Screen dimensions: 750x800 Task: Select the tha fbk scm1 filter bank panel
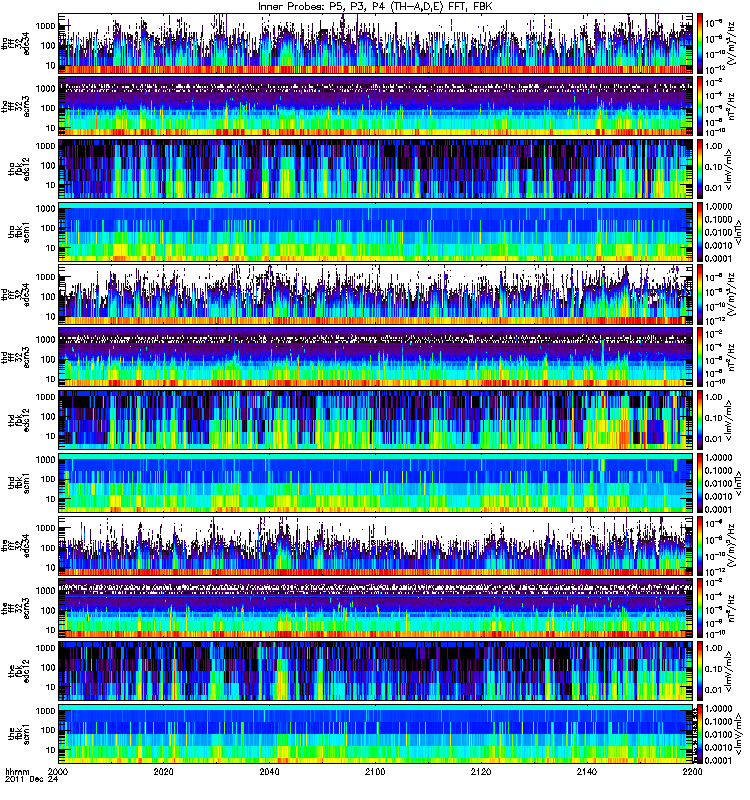click(376, 232)
